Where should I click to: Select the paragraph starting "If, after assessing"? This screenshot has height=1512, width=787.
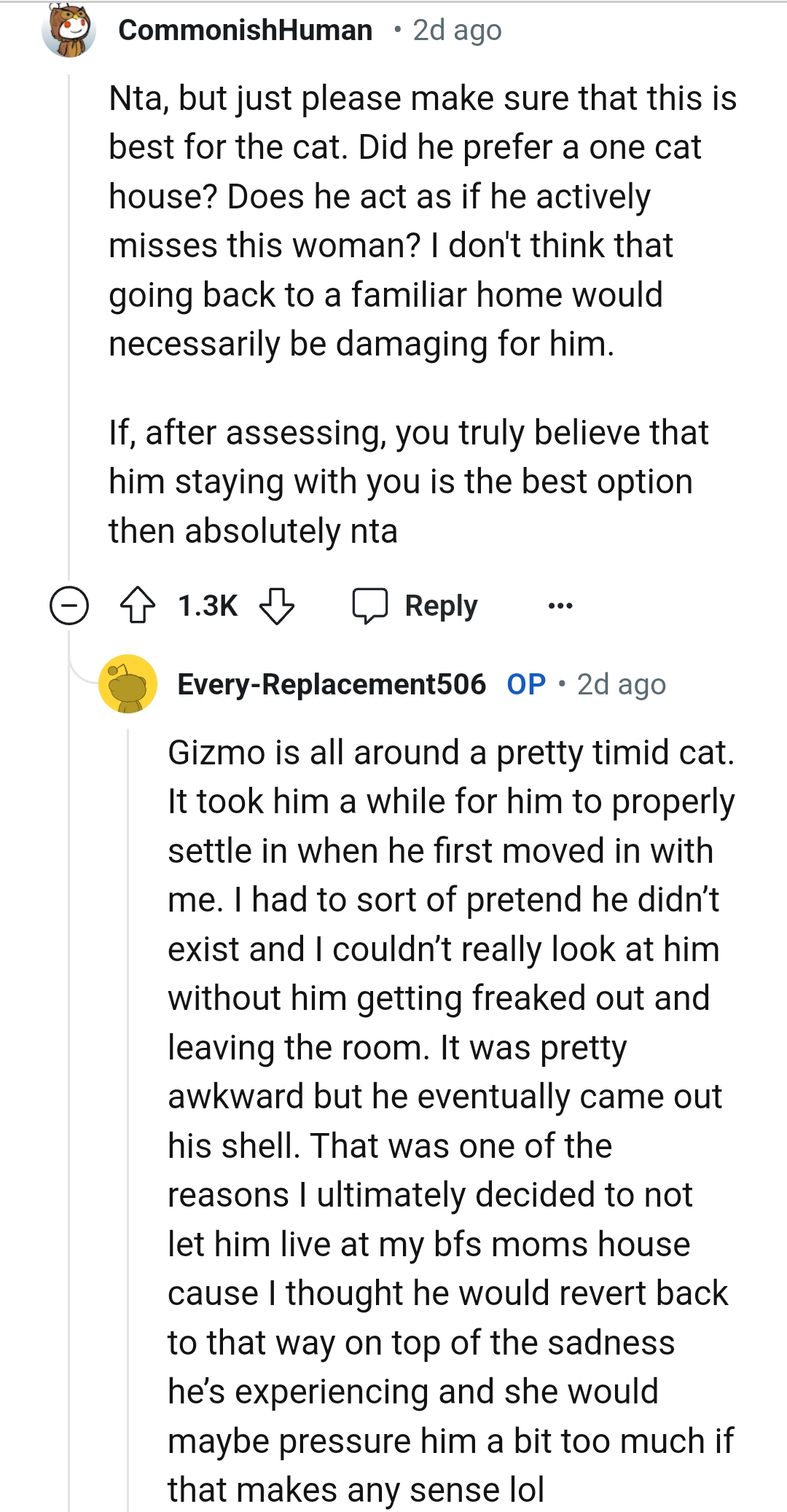408,482
